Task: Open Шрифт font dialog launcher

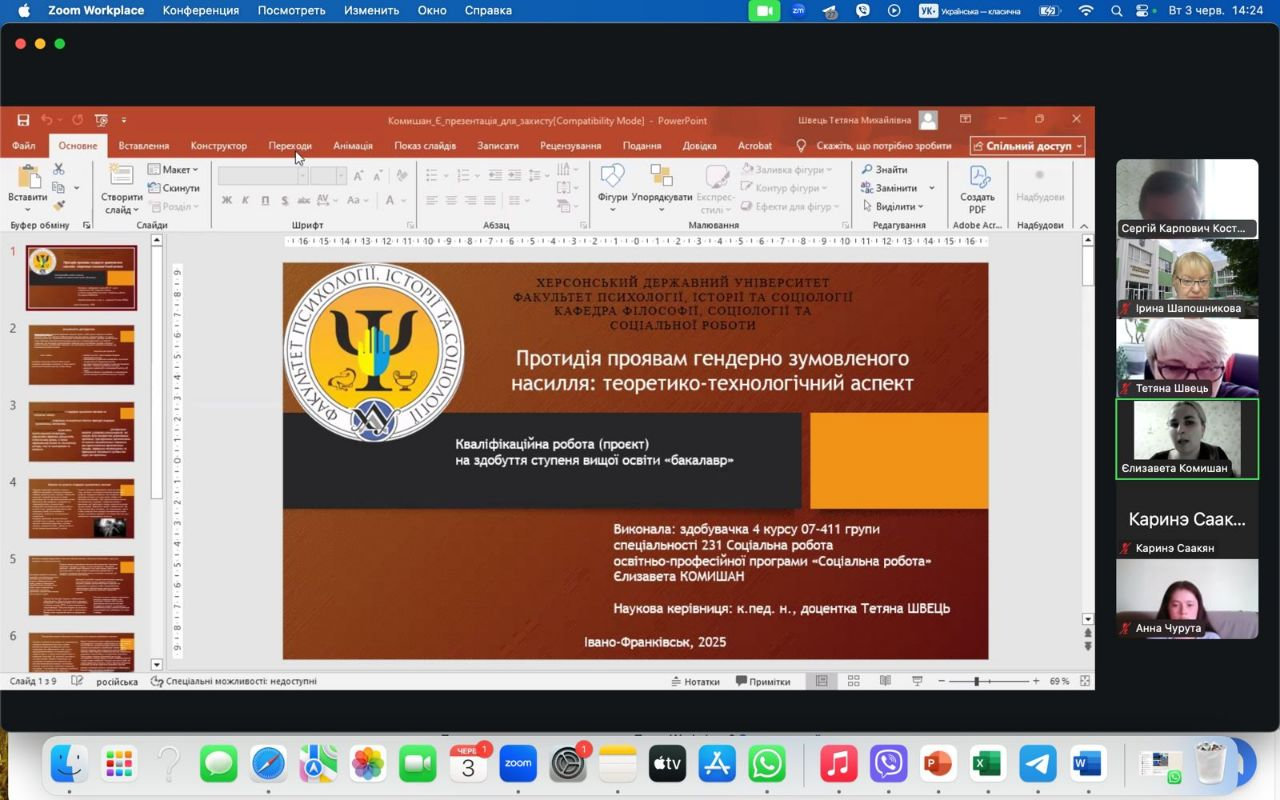Action: [411, 225]
